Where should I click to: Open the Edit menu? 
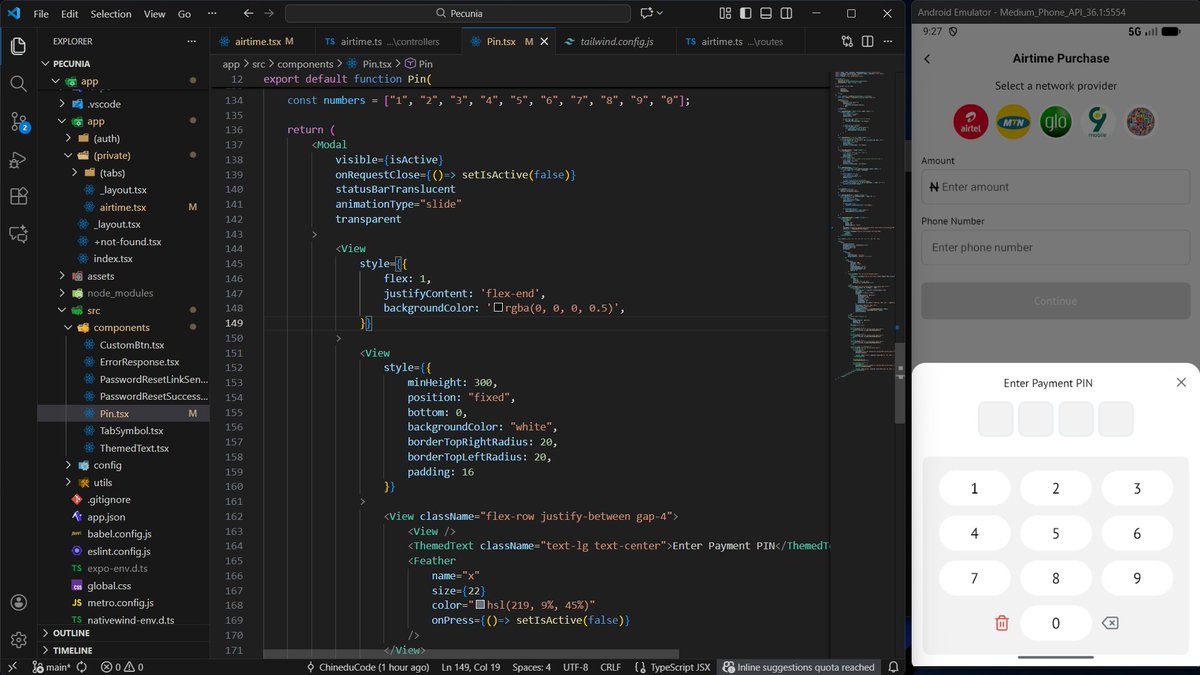69,14
